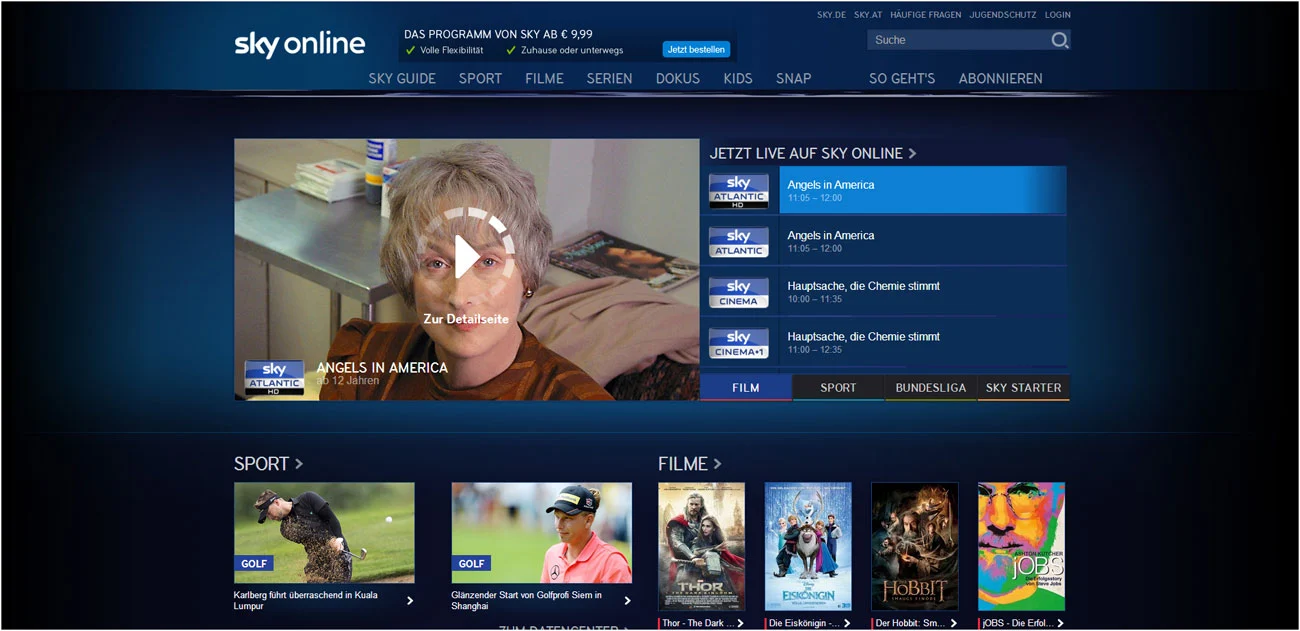This screenshot has width=1300, height=631.
Task: Open the Thor movie poster
Action: [701, 547]
